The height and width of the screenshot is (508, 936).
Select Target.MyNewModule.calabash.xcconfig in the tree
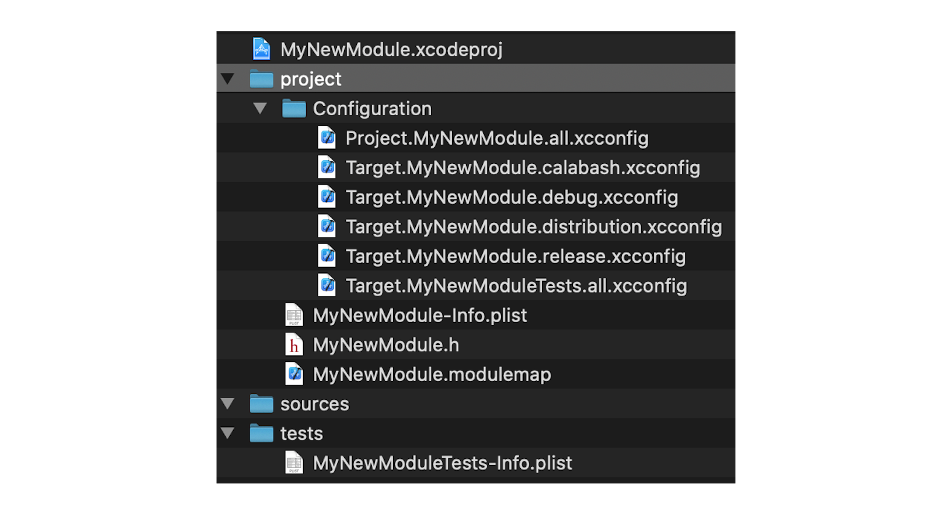(x=522, y=168)
